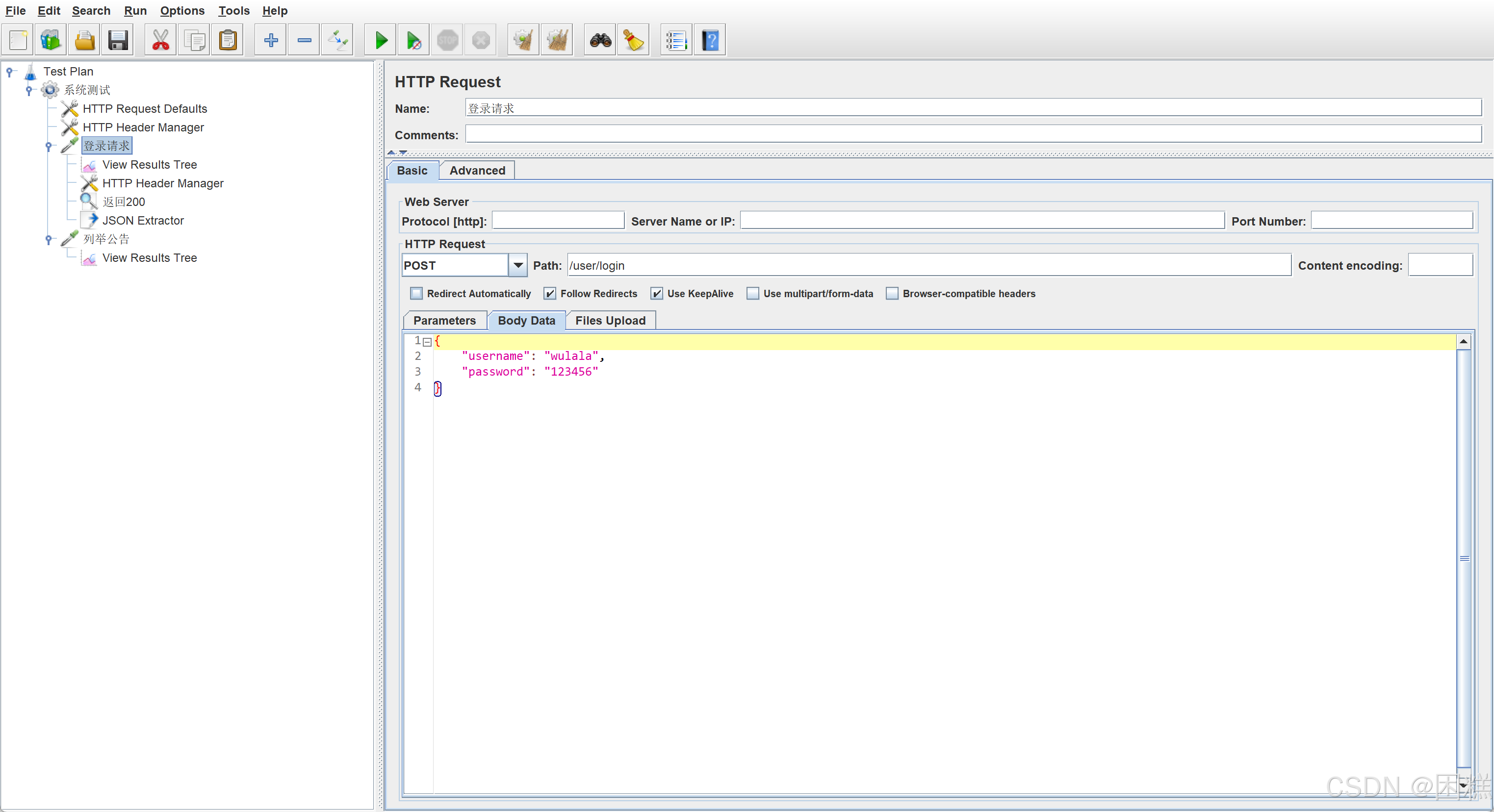Screen dimensions: 1494x812
Task: Click the green Start run icon
Action: (381, 40)
